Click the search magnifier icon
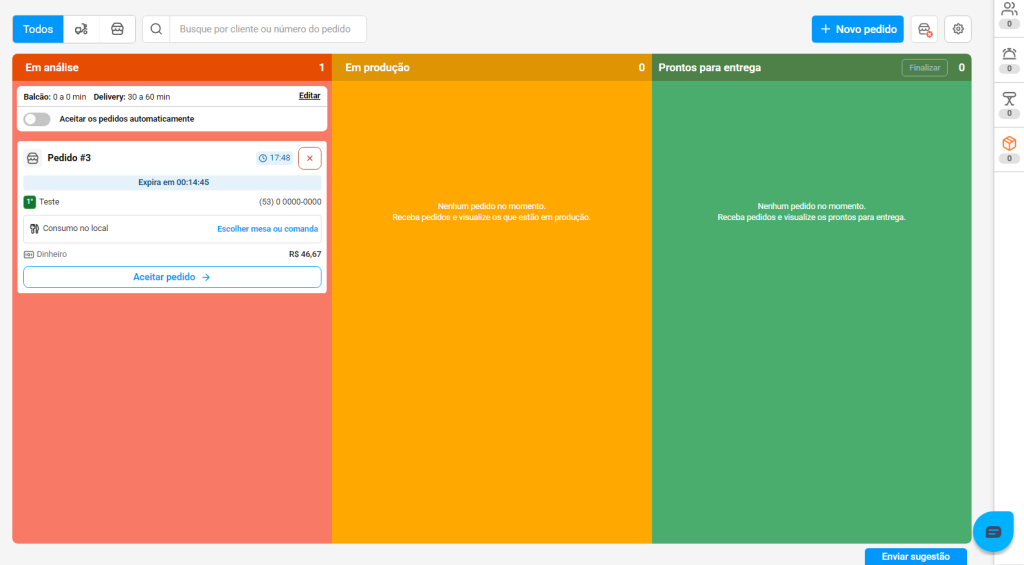Screen dimensions: 1024x565 tap(156, 29)
